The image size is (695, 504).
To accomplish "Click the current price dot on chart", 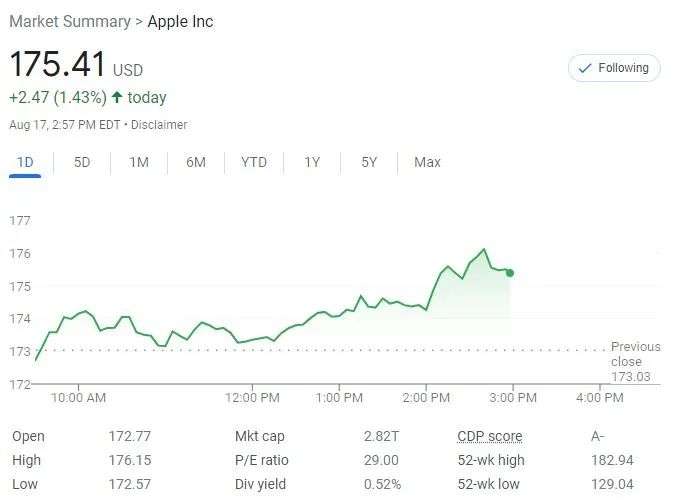I will click(x=510, y=272).
